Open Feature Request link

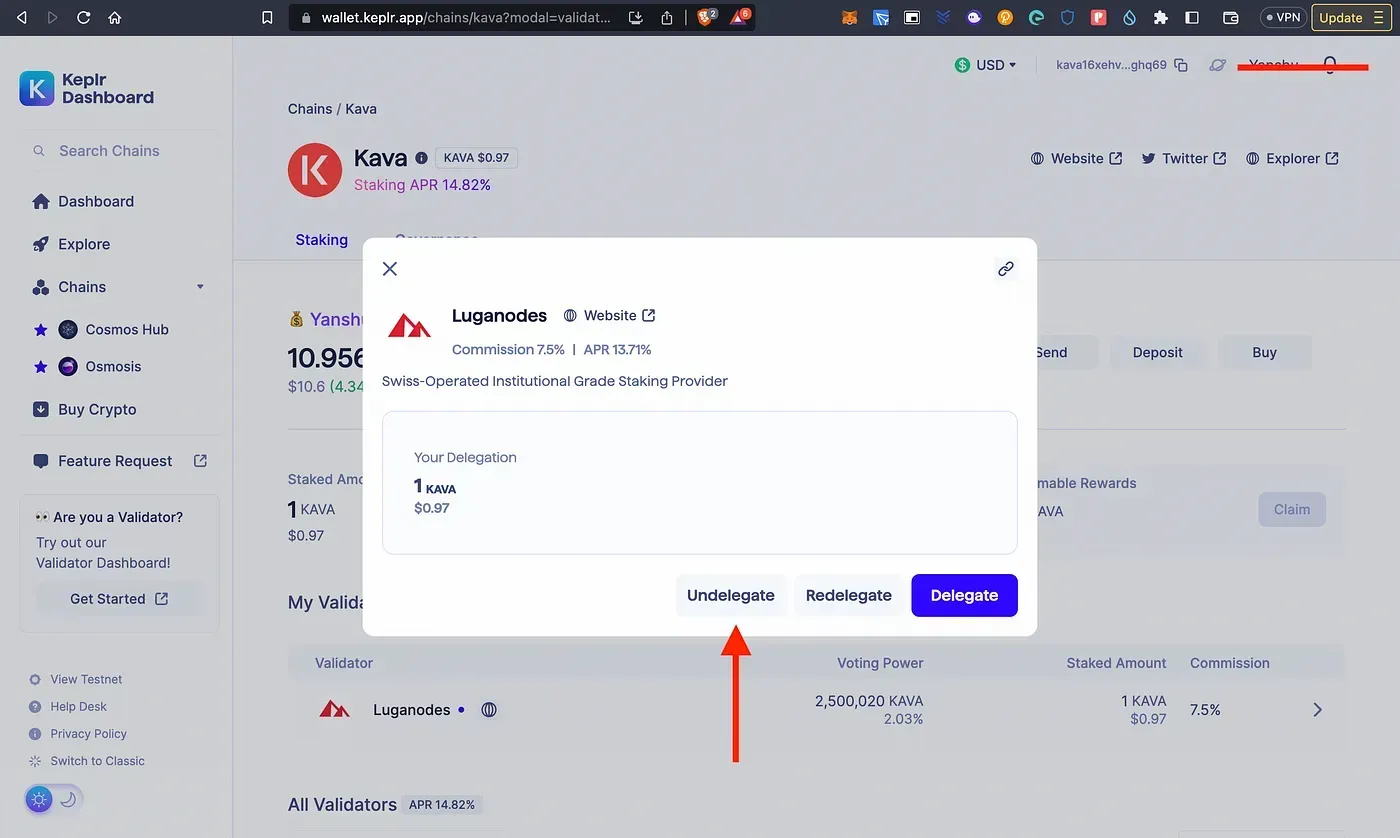coord(119,461)
